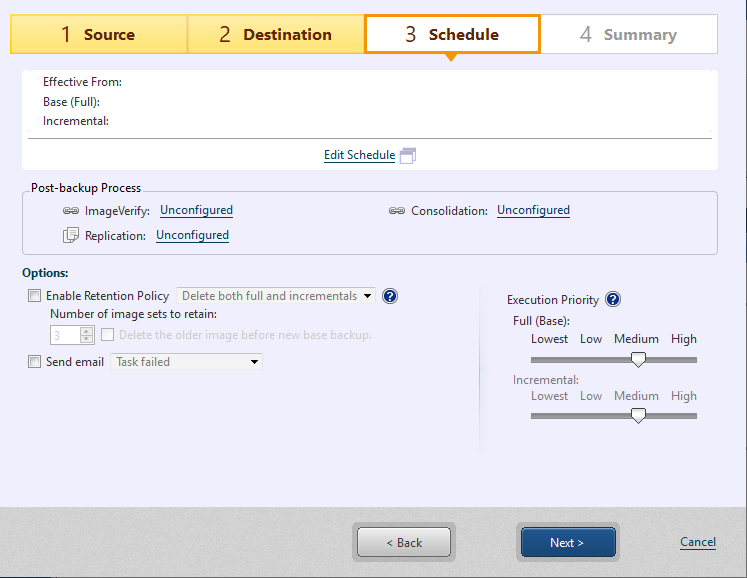Open the Task failed email dropdown
Screen dimensions: 747x578
[254, 362]
